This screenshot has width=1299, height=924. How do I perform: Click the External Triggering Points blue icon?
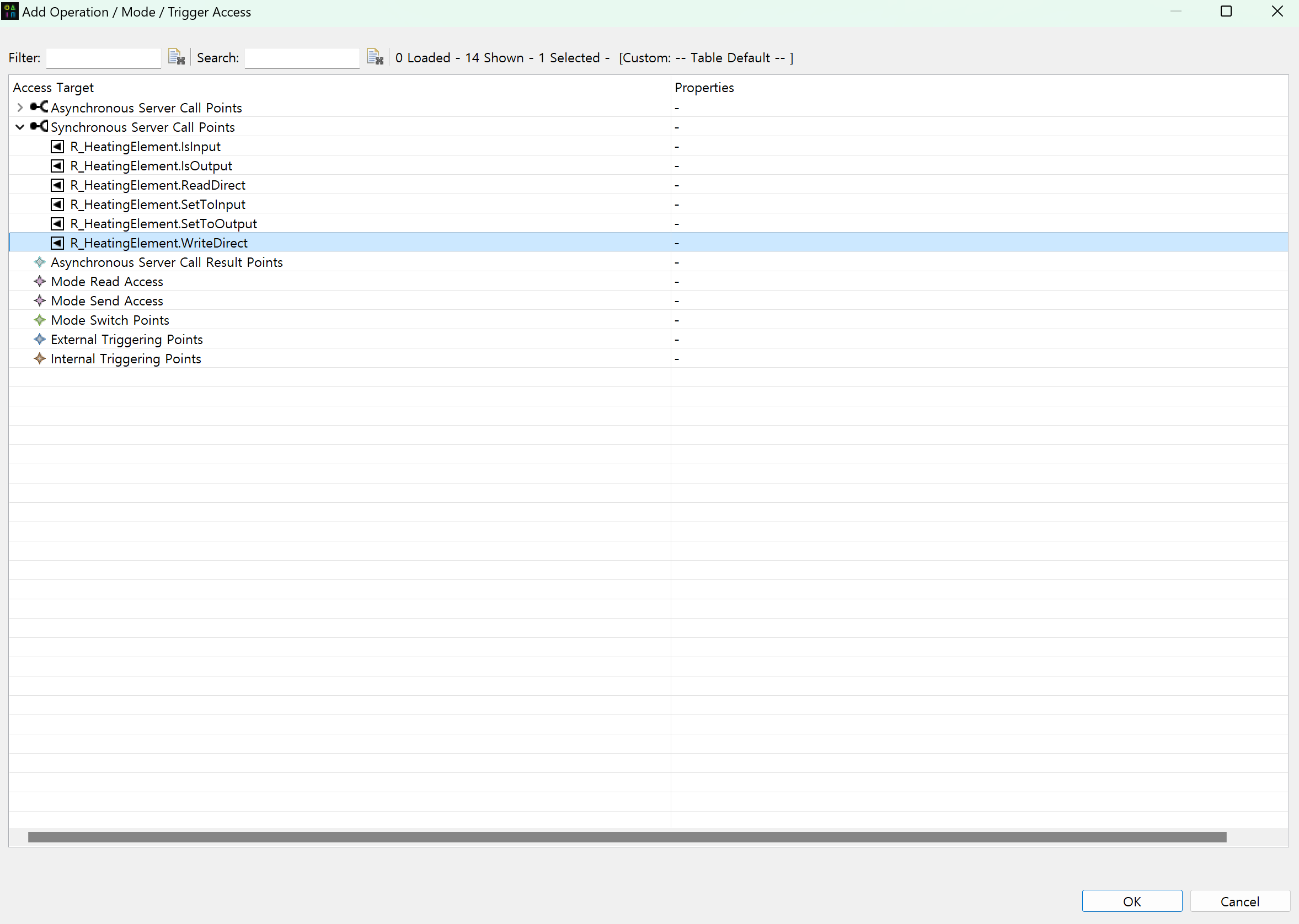point(39,339)
